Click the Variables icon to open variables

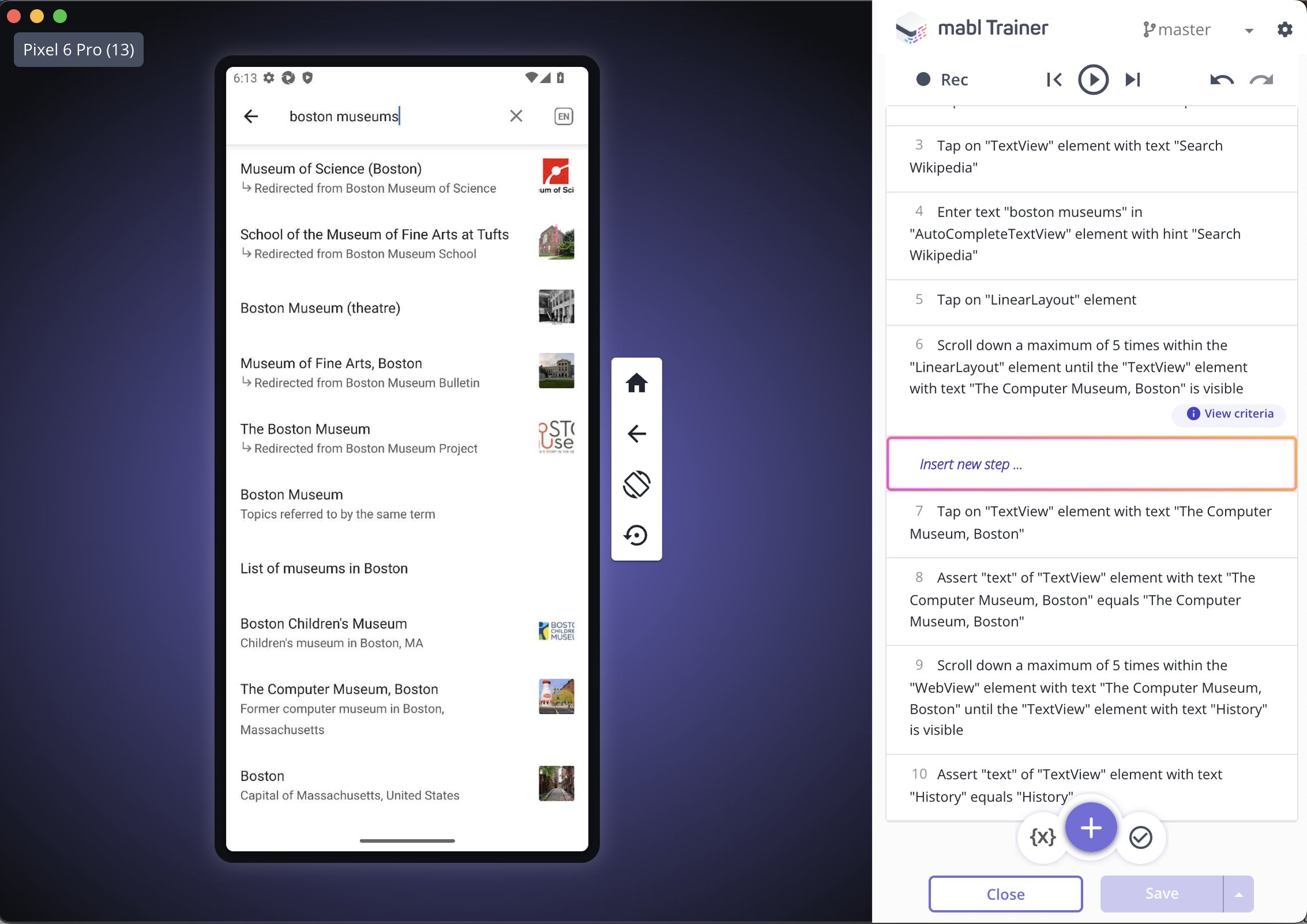pyautogui.click(x=1043, y=838)
